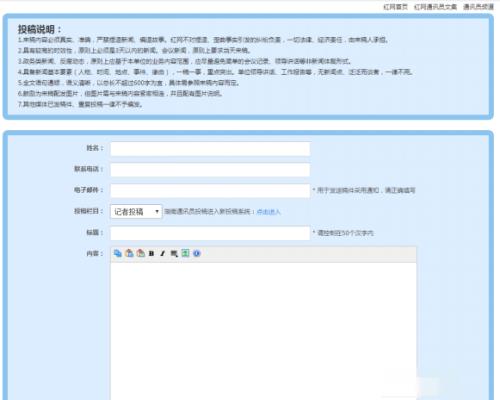Open the rightmost top navigation link

tap(478, 7)
